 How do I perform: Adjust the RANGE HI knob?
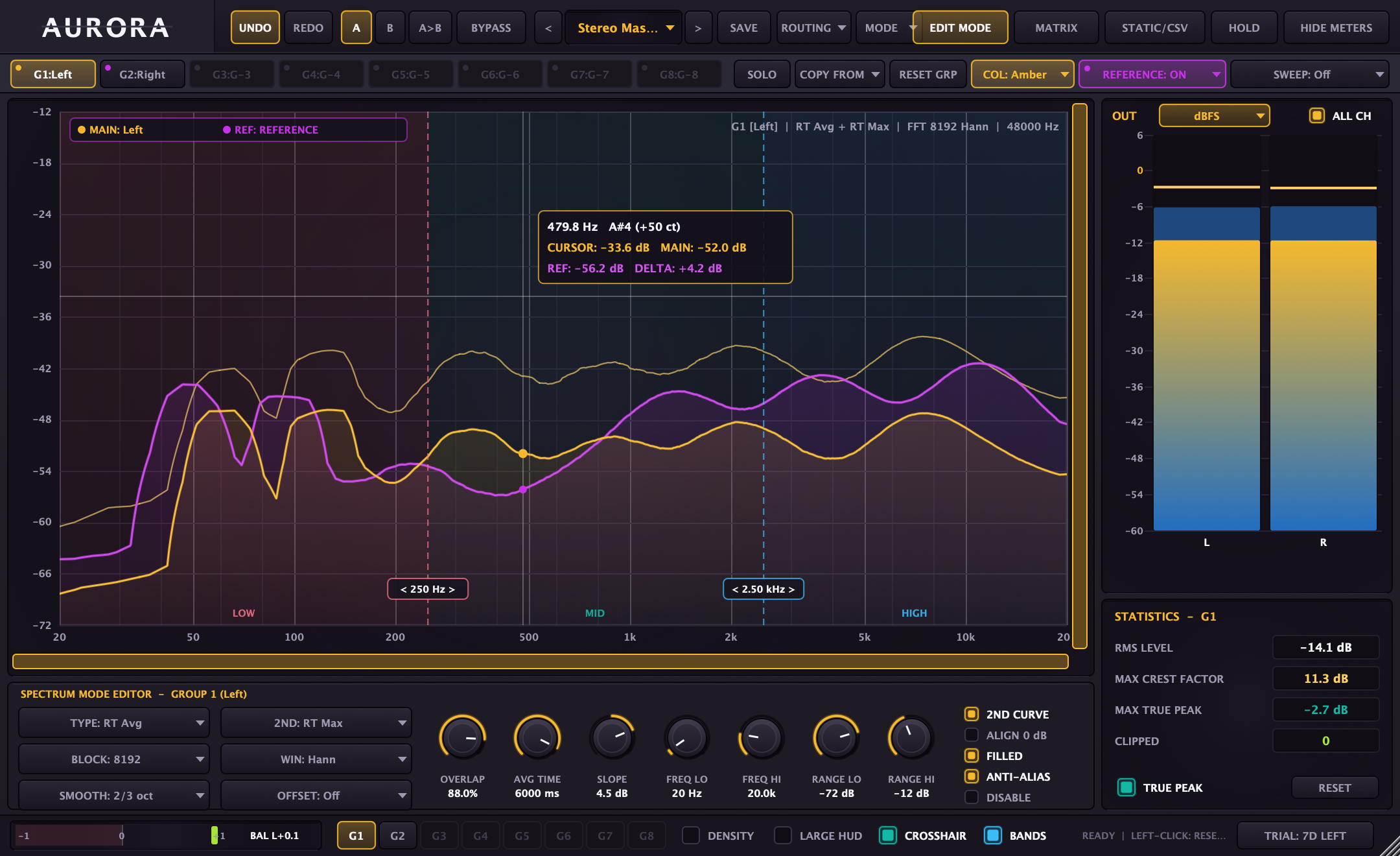click(911, 737)
